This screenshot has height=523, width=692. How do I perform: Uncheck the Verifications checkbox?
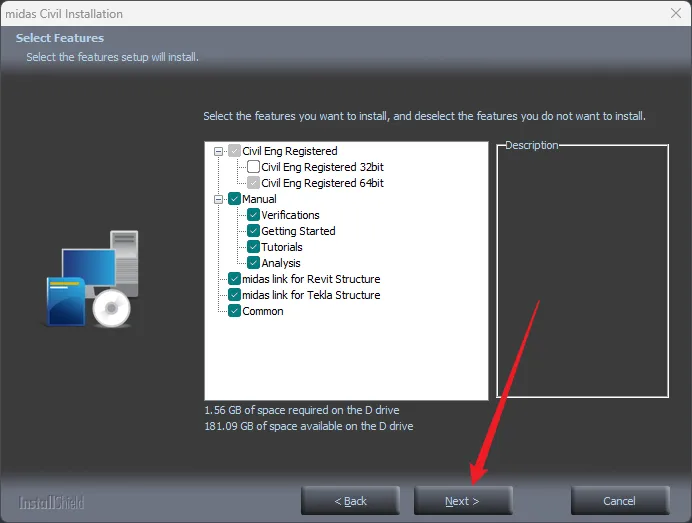(x=253, y=215)
